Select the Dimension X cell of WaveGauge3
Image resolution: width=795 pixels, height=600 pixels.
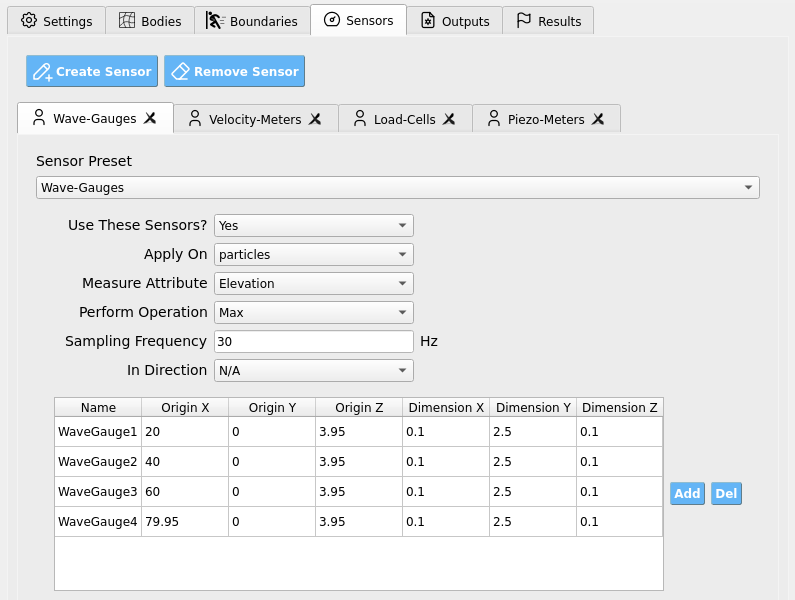click(x=446, y=491)
